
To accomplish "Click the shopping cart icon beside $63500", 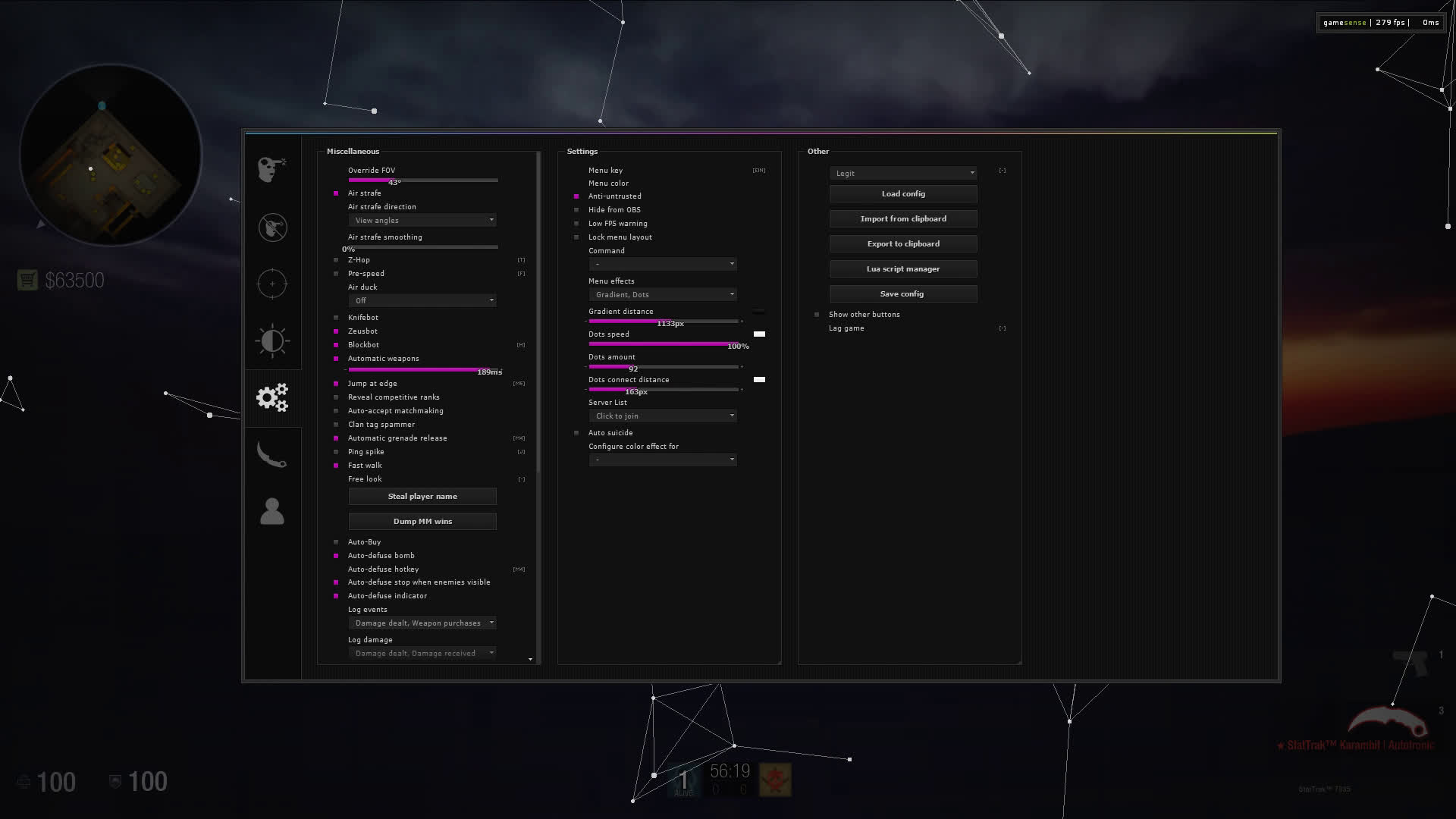I will point(27,280).
